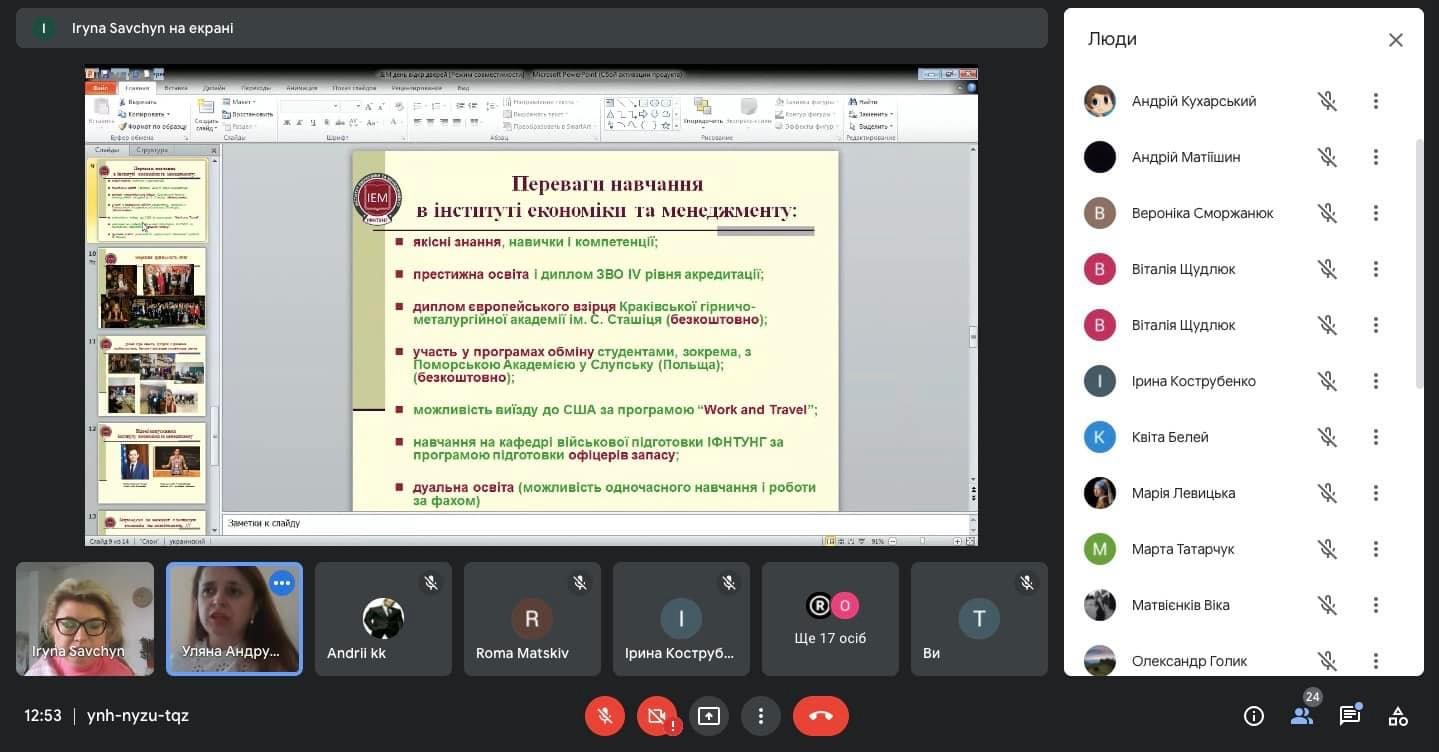Screen dimensions: 1439x752
Task: Toggle mute indicator for Андрій Кухарський
Action: [1327, 100]
